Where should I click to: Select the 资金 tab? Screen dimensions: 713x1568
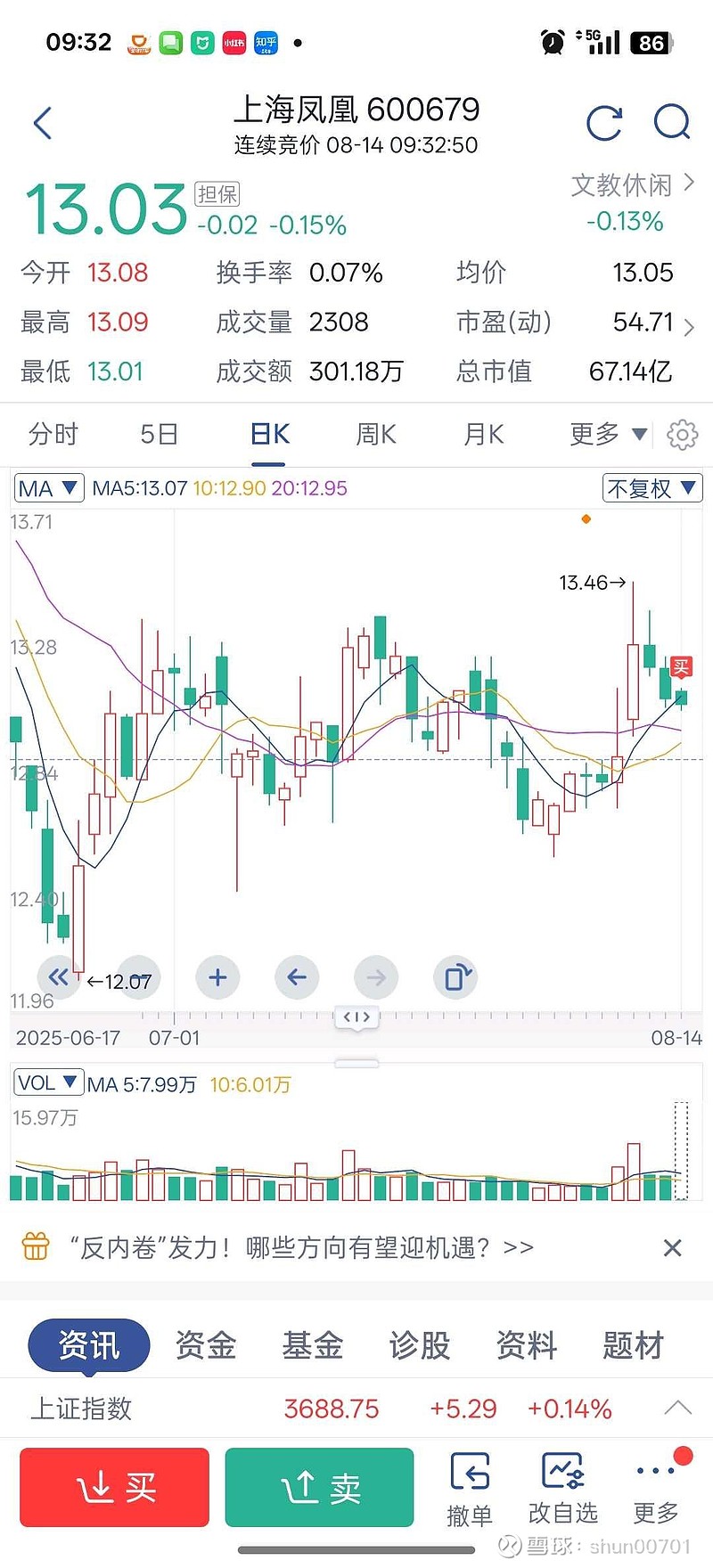tap(206, 1345)
